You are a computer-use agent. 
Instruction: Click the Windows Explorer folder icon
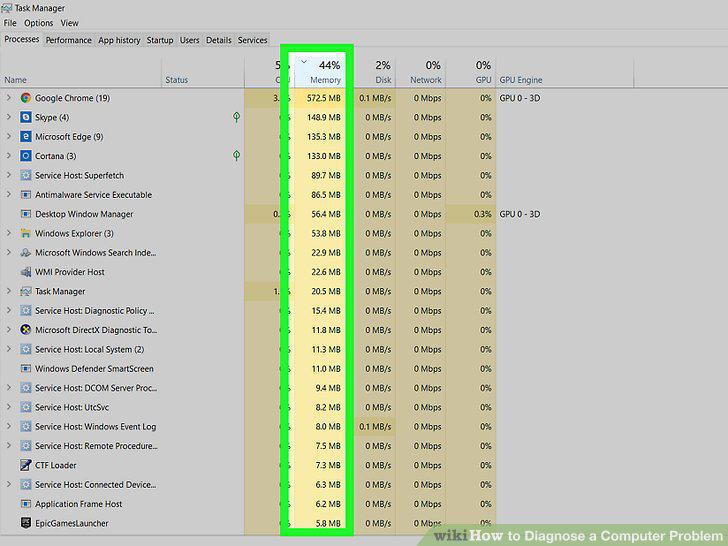[26, 234]
